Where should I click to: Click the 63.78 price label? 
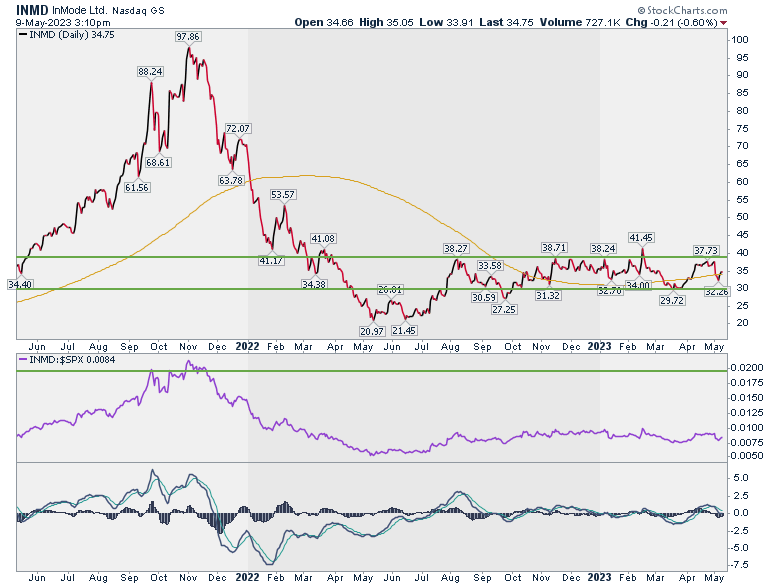click(x=231, y=180)
